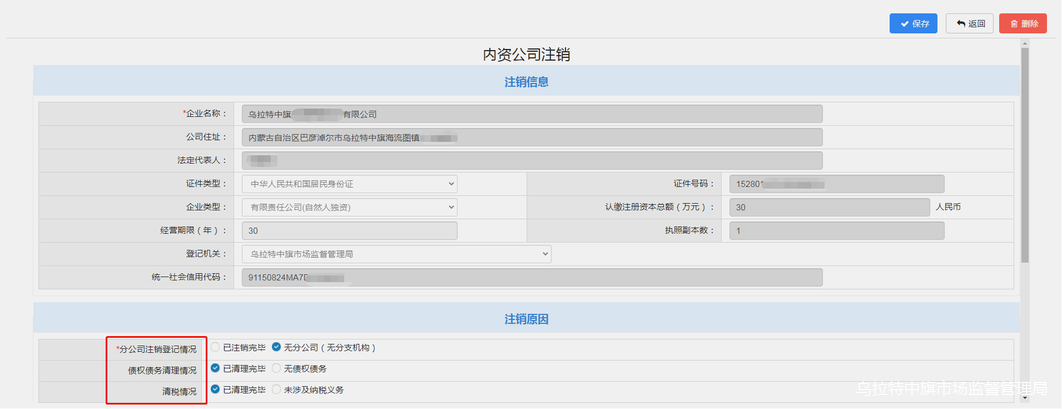
Task: Click the 删除 delete button
Action: pyautogui.click(x=1022, y=24)
